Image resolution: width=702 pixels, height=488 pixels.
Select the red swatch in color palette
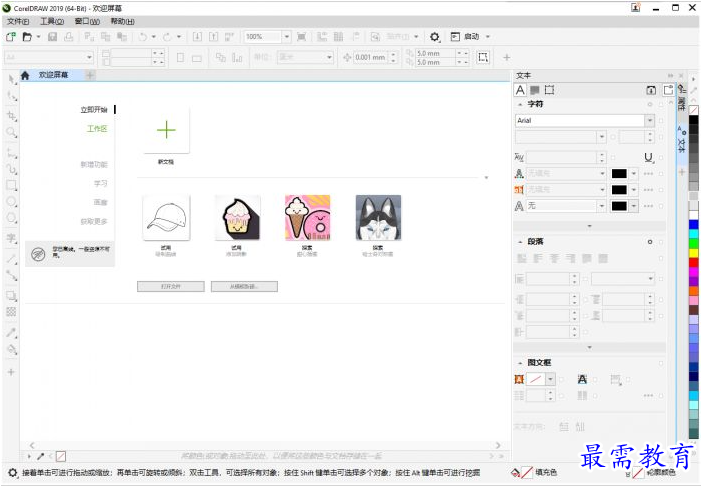(693, 263)
